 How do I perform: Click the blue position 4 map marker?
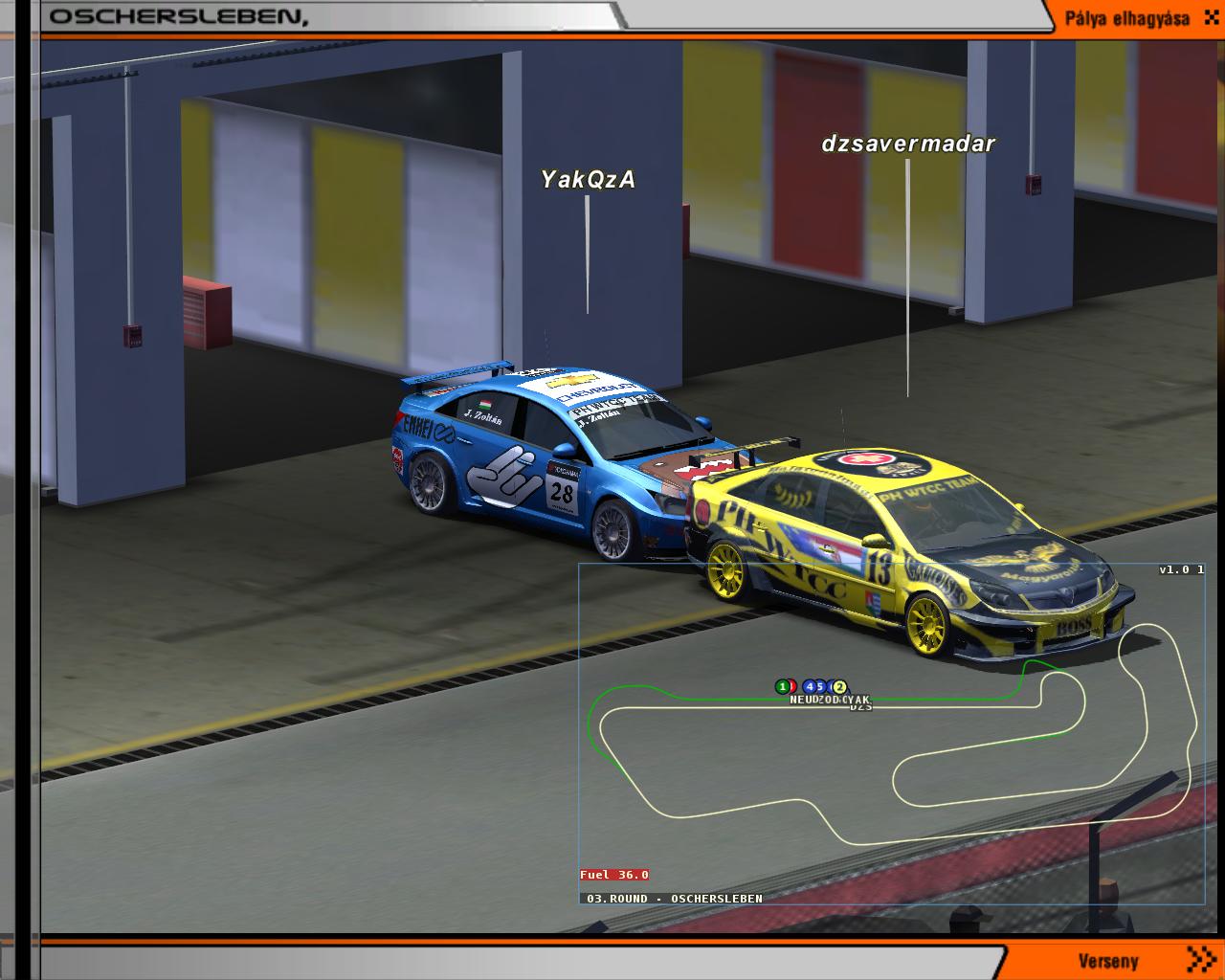(x=810, y=686)
